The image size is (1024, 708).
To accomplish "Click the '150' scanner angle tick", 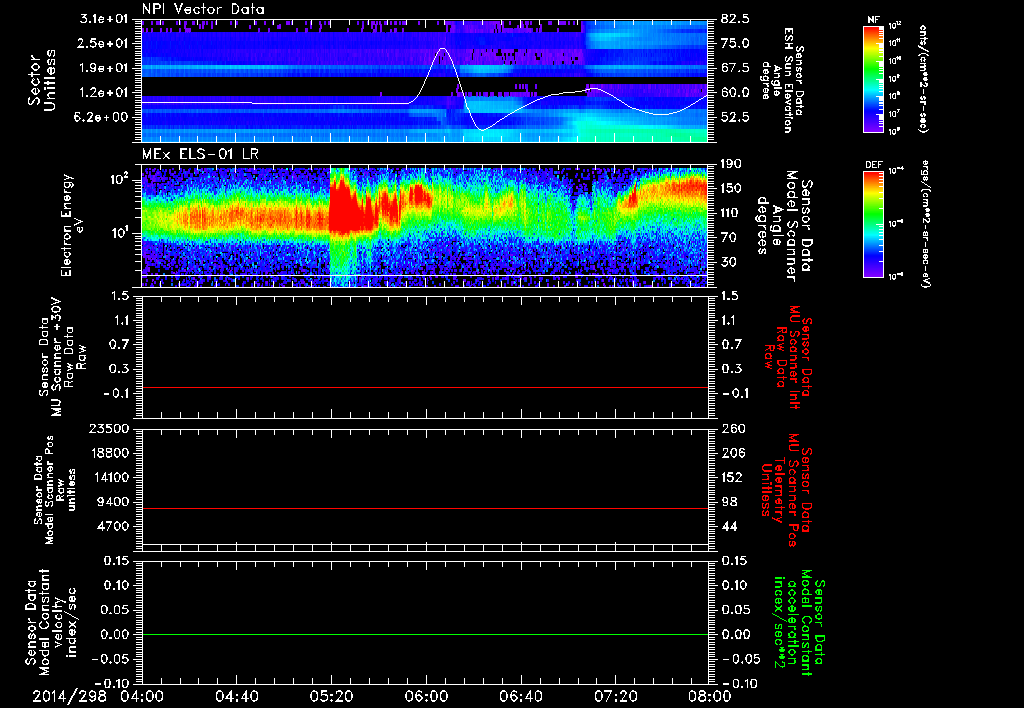I will click(731, 188).
